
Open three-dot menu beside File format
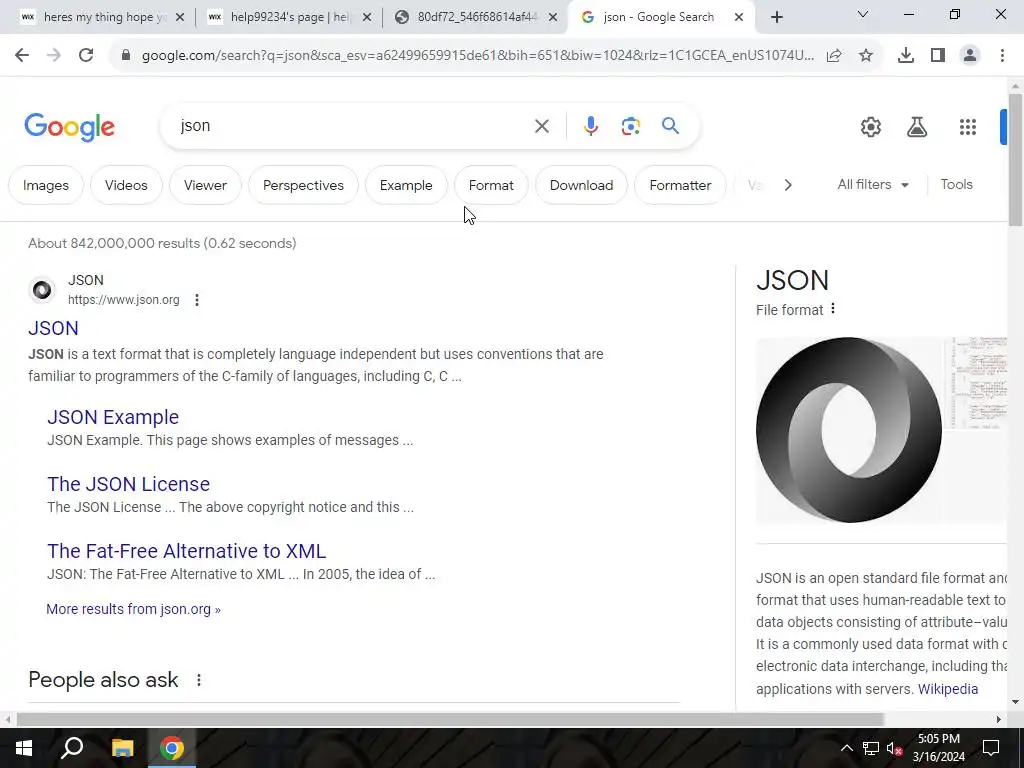(833, 309)
